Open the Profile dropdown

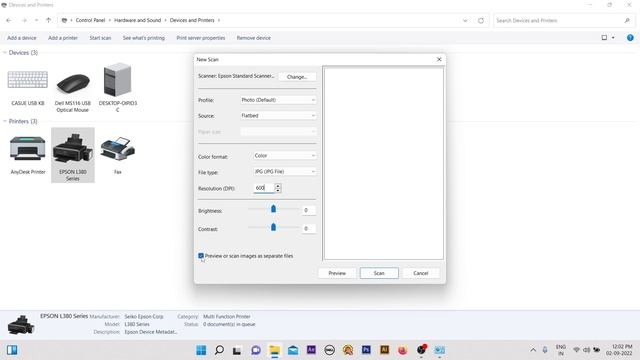point(278,100)
